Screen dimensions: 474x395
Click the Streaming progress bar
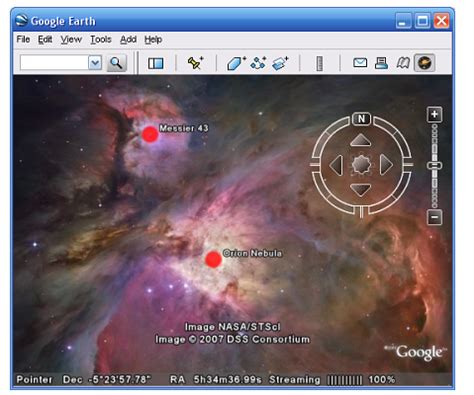[x=345, y=380]
